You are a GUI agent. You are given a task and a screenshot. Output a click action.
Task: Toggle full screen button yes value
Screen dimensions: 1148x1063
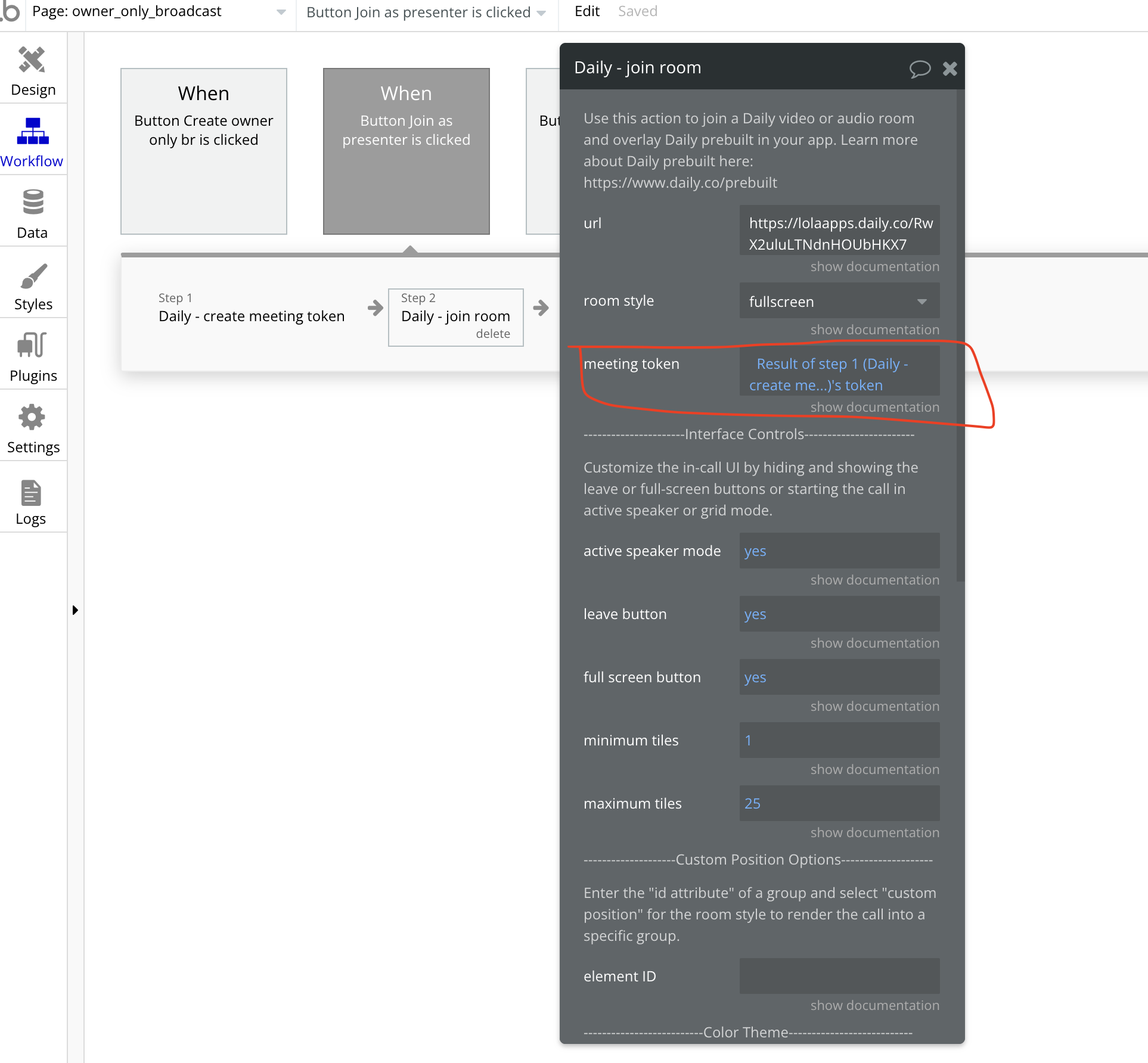pyautogui.click(x=839, y=677)
